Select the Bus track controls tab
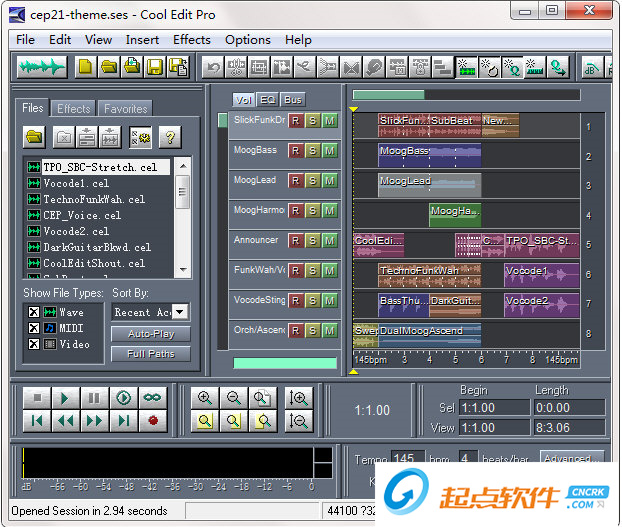 [x=293, y=100]
